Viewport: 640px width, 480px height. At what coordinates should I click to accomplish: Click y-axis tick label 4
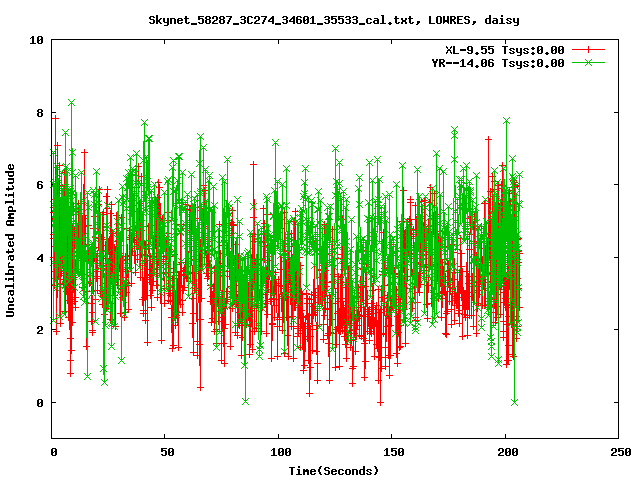click(40, 258)
